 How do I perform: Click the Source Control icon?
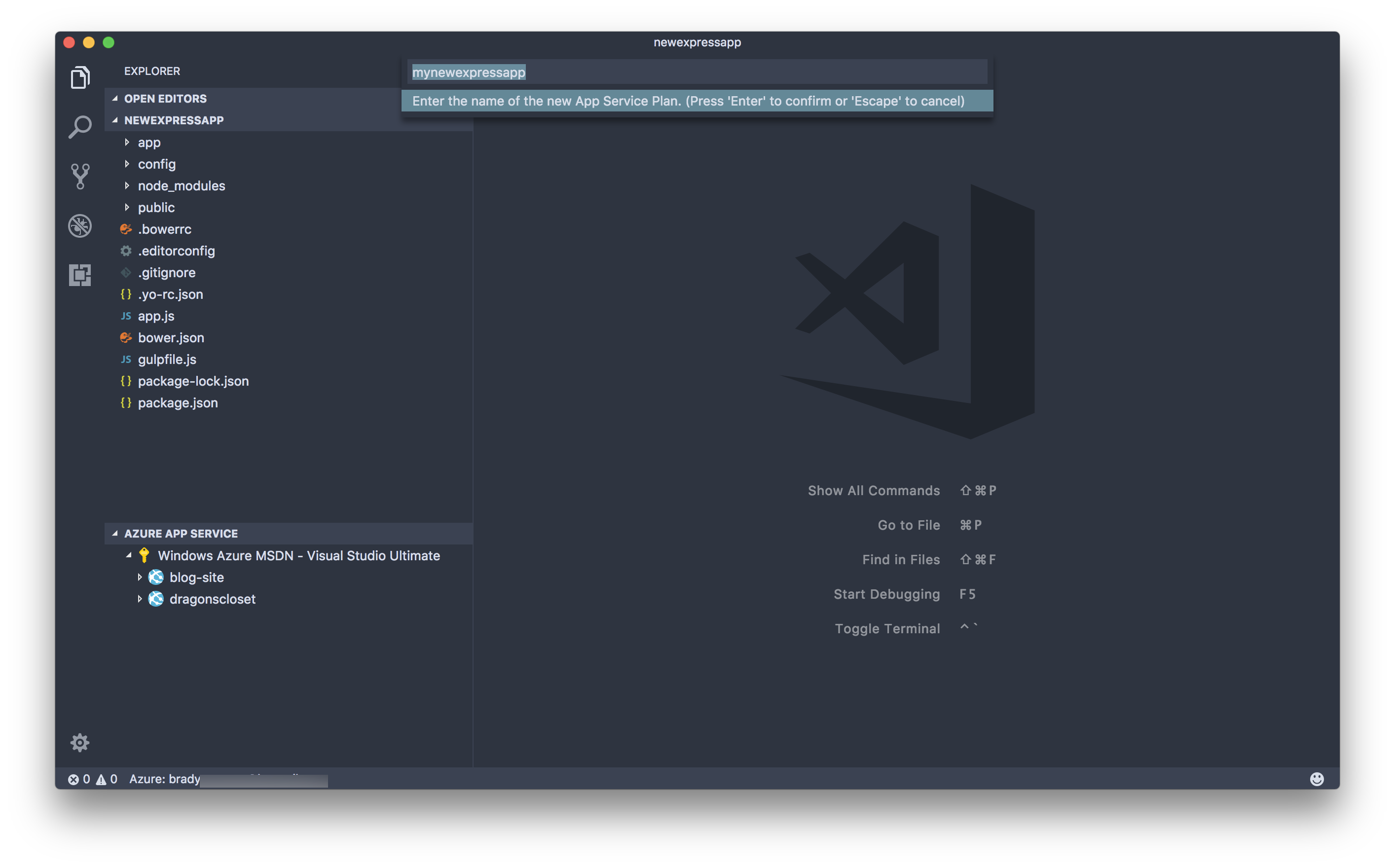click(80, 175)
